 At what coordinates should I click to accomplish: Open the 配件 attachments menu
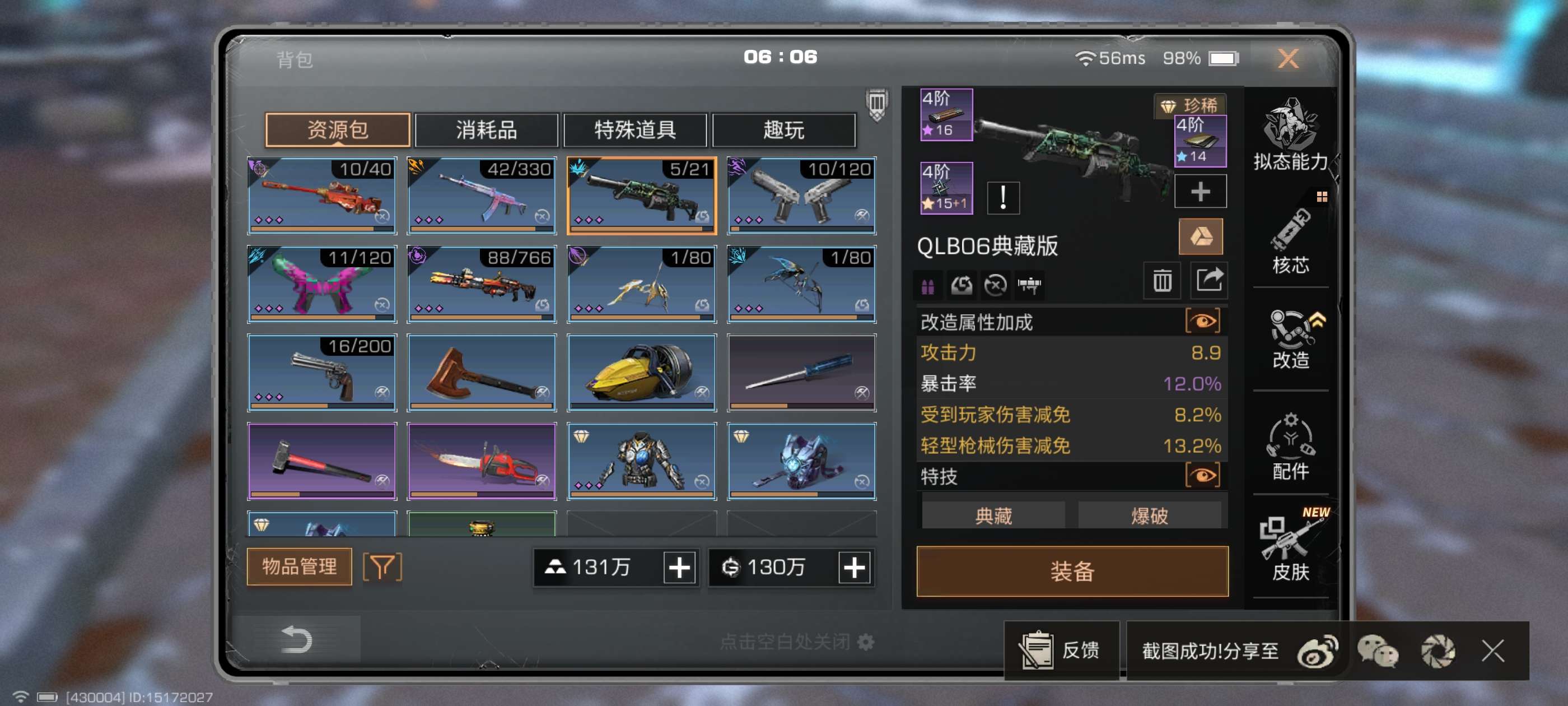point(1290,445)
